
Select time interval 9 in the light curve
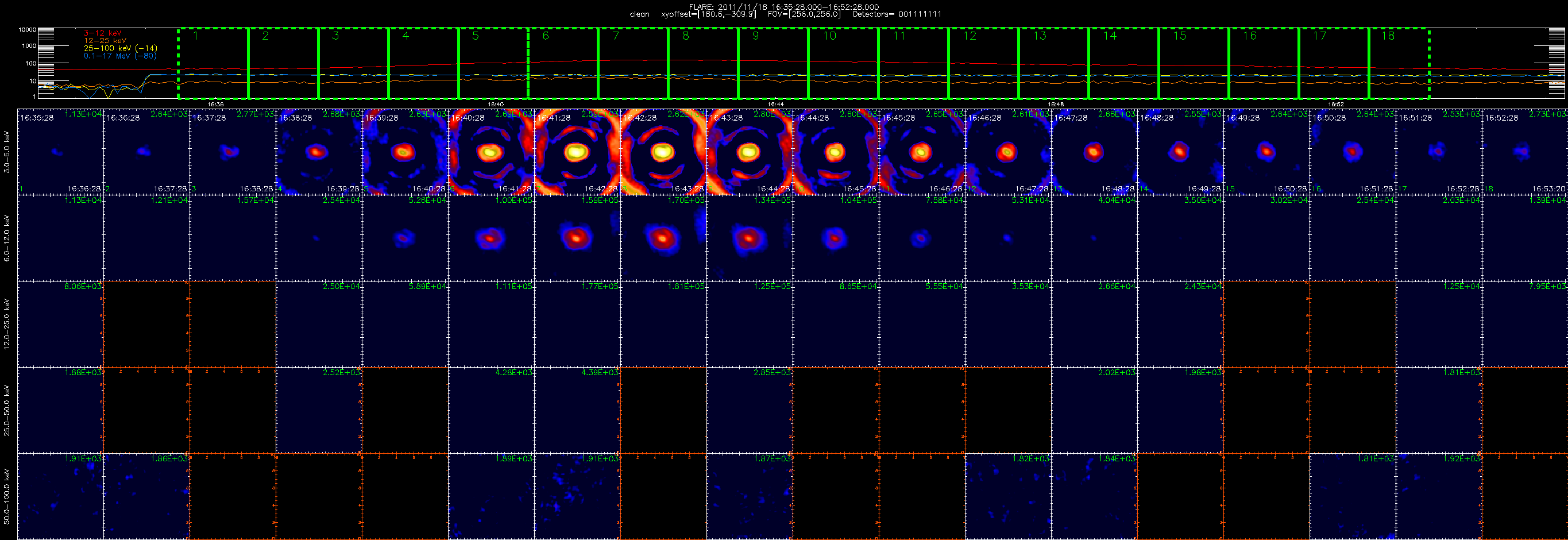(773, 63)
